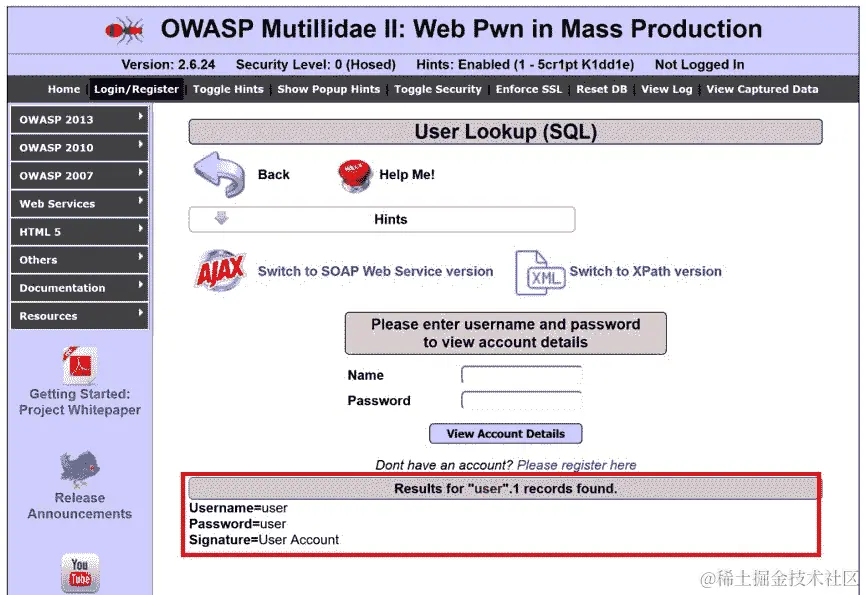Click the Results for "user" header
Screen dimensions: 866x595
pyautogui.click(x=504, y=489)
